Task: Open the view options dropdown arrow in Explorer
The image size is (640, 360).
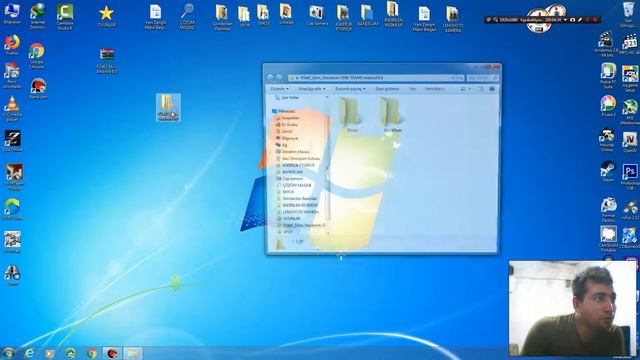Action: (x=469, y=89)
